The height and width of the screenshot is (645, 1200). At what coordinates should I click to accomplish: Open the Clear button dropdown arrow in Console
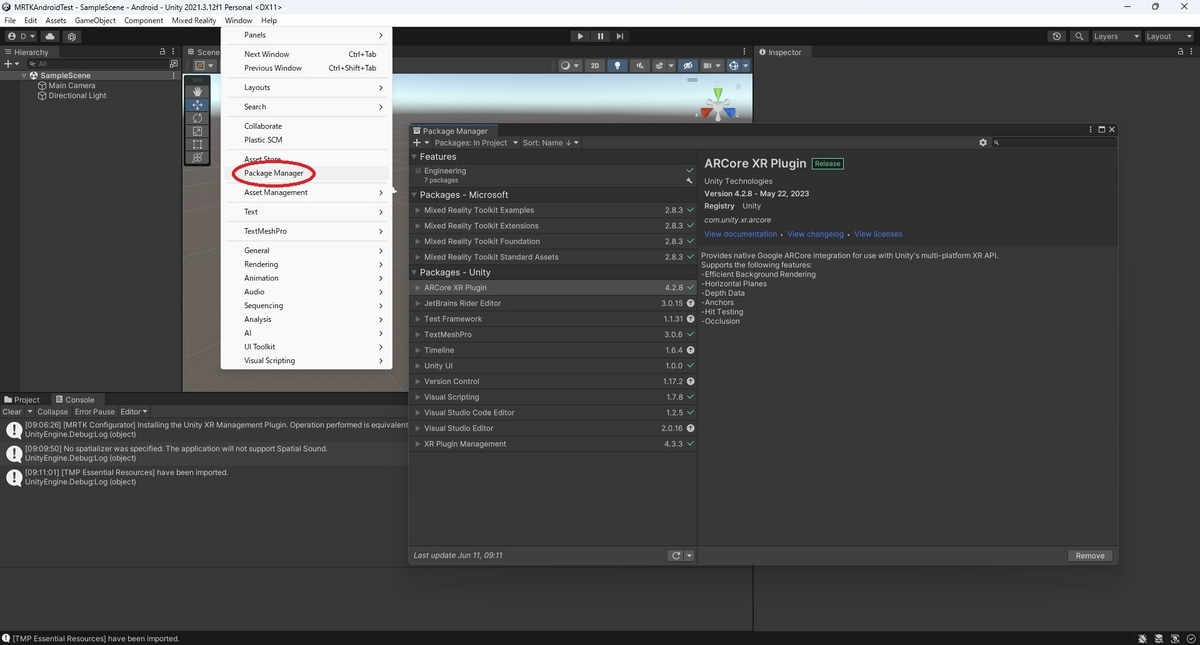[30, 412]
